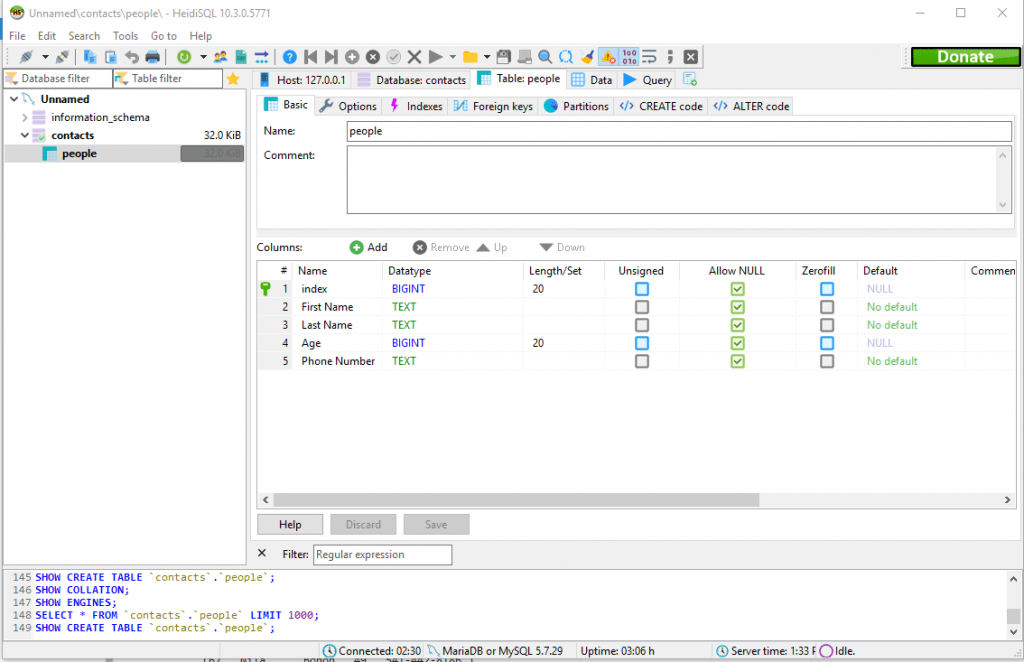
Task: Click the star favorites icon beside Table filter
Action: coord(233,79)
